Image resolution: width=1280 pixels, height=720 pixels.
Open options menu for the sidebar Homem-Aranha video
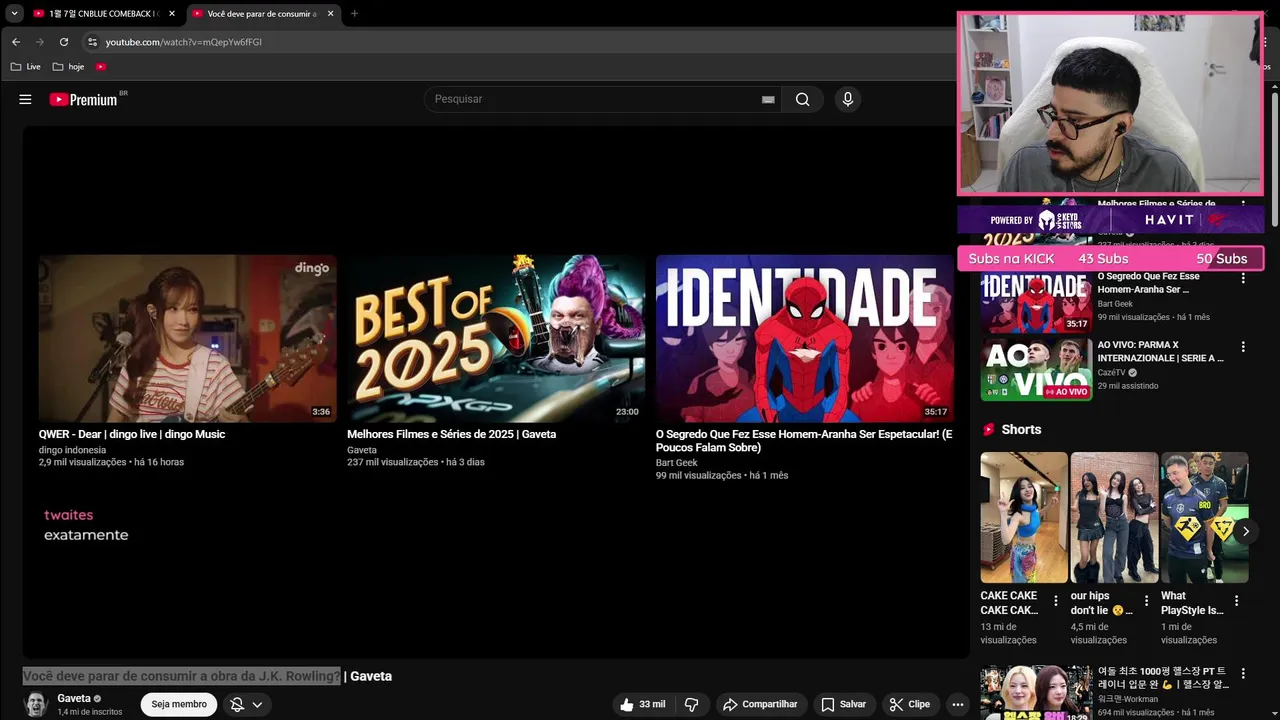click(1243, 278)
